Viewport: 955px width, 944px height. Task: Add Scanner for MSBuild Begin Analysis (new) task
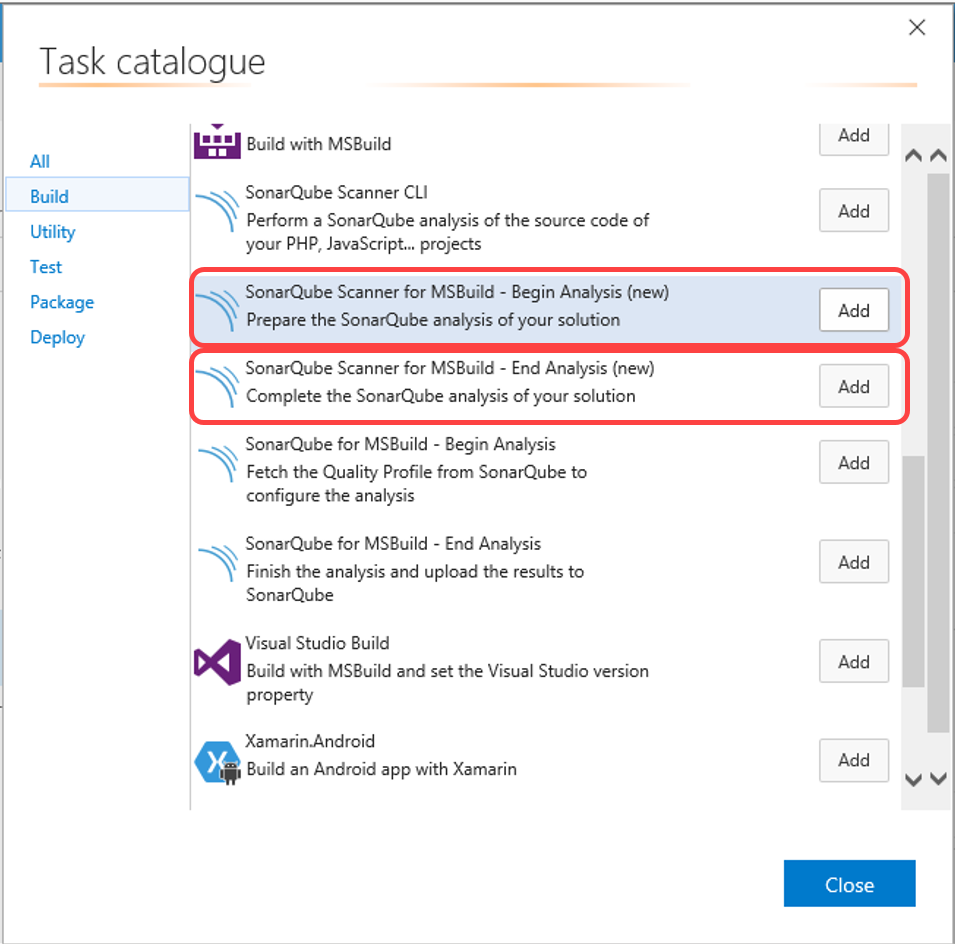click(x=854, y=310)
